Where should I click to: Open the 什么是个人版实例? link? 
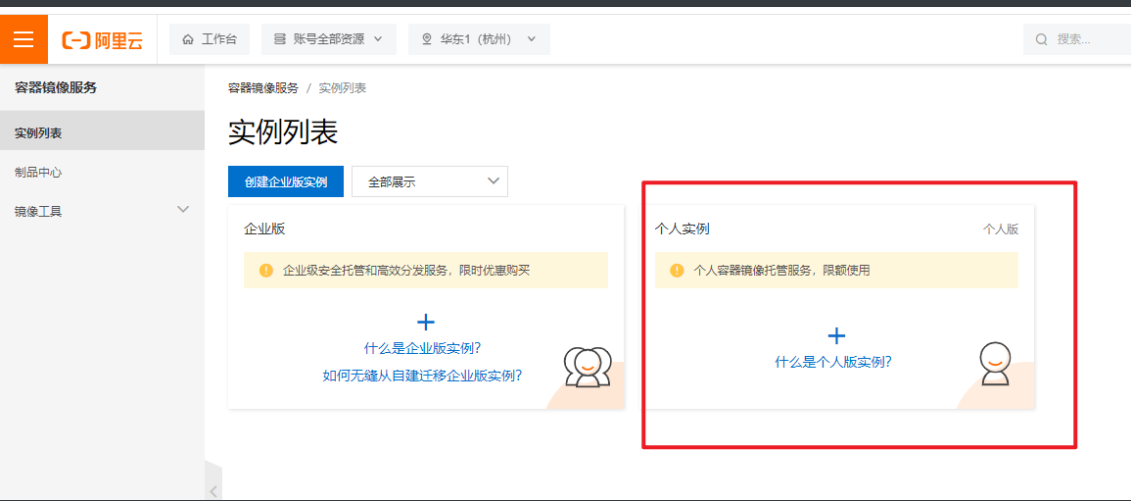click(833, 362)
